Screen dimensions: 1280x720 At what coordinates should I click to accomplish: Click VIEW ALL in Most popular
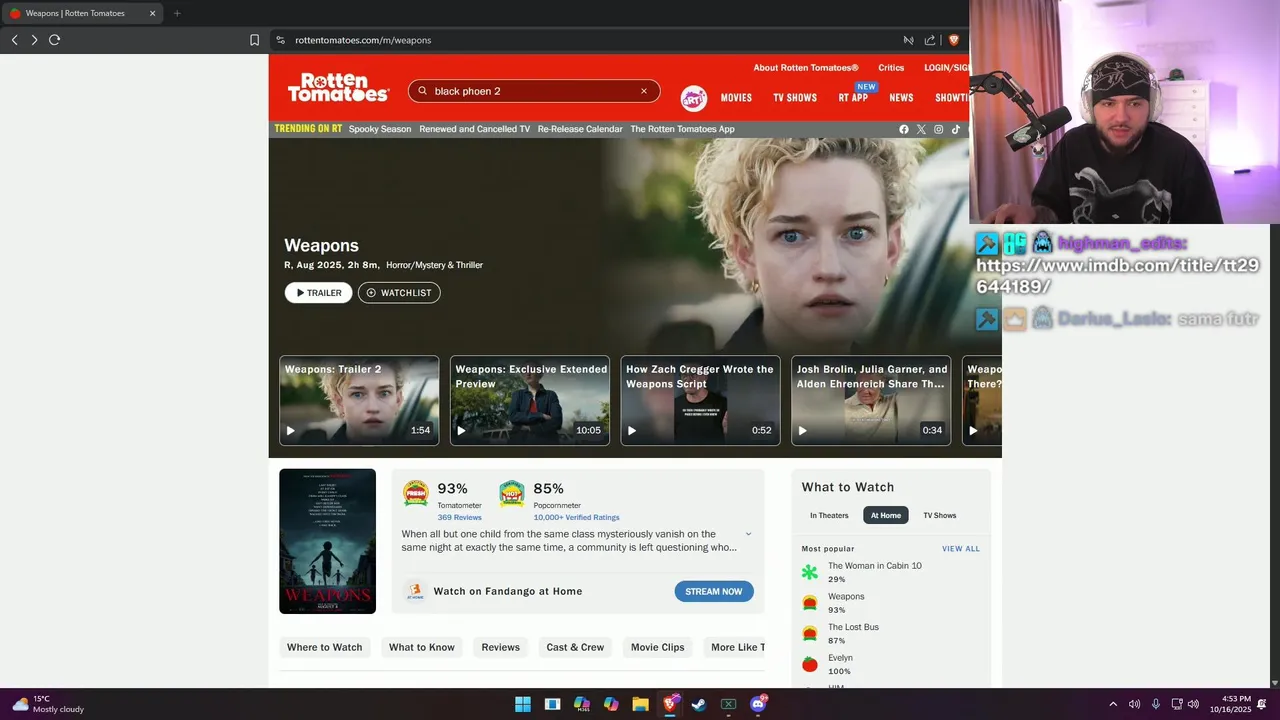[961, 549]
